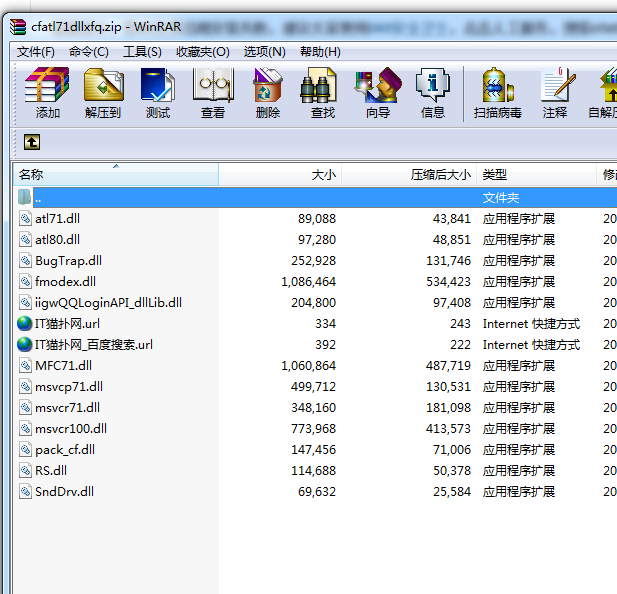
Task: Click the 注释 (Comment) toolbar icon
Action: [558, 85]
